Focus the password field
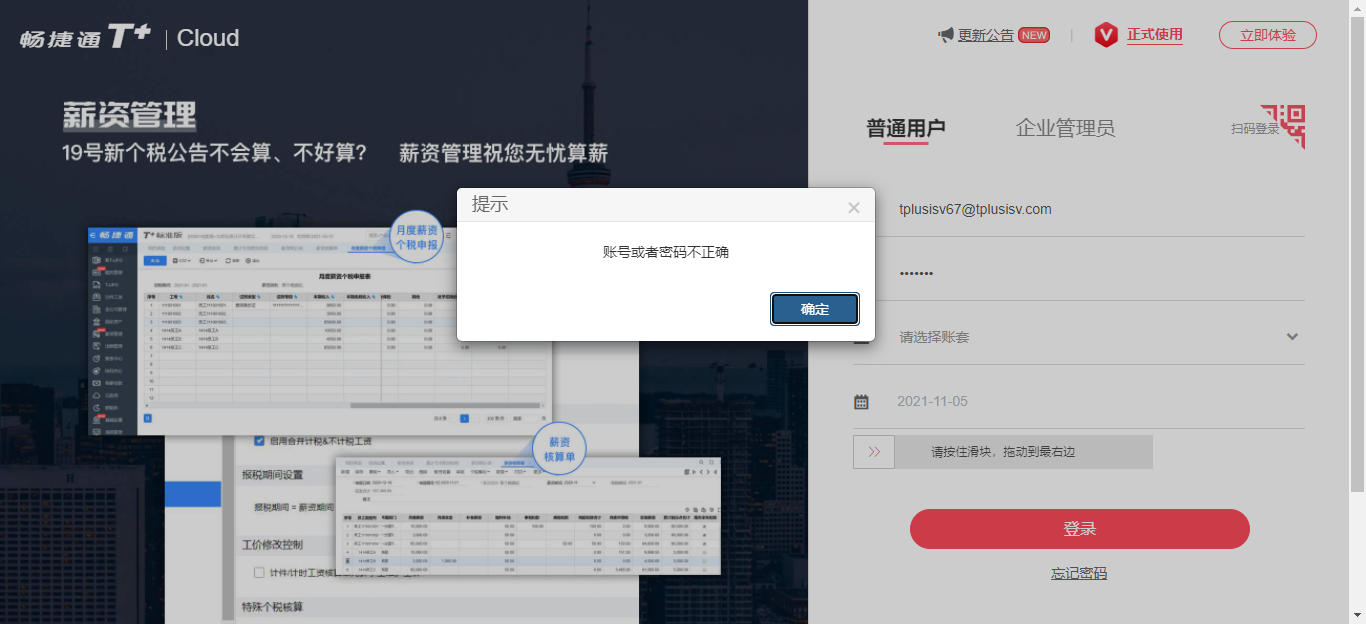 pyautogui.click(x=1080, y=273)
